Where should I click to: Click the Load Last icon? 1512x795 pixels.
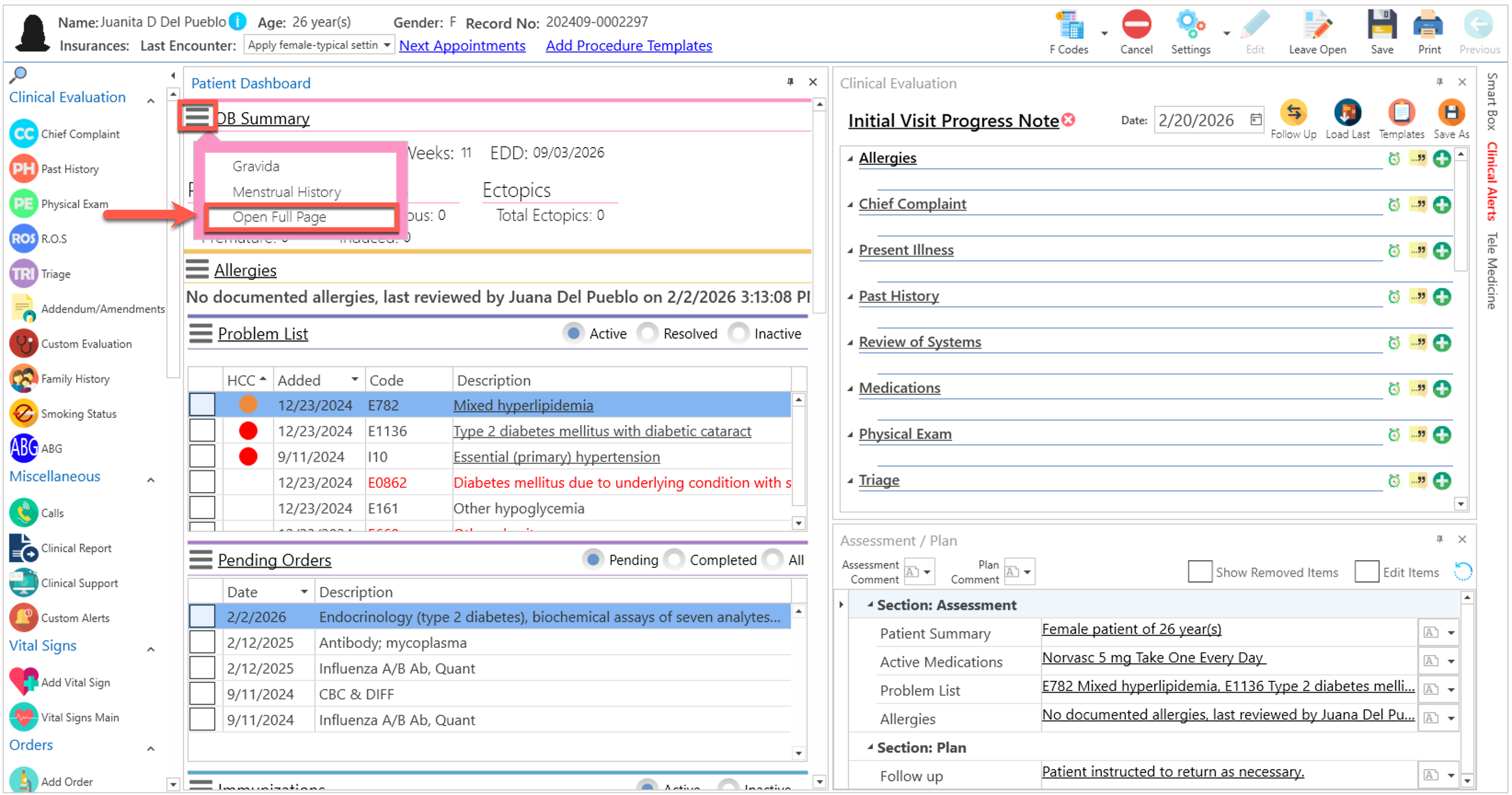coord(1347,113)
